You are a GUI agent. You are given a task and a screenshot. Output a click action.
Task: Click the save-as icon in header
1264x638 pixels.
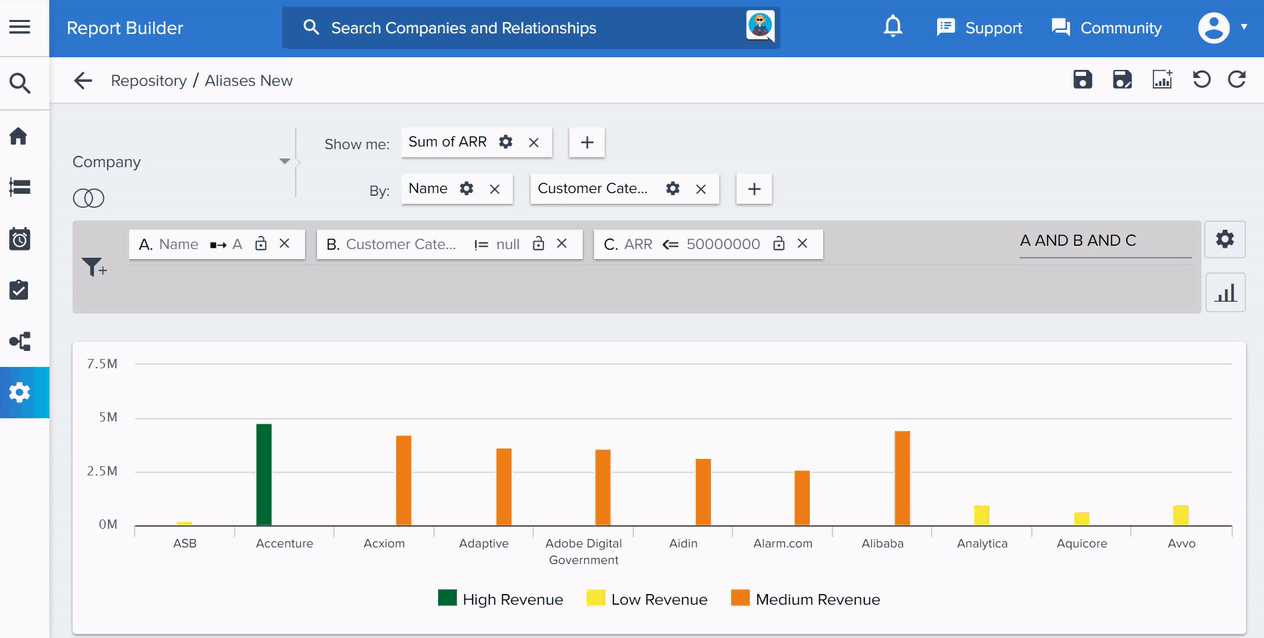click(x=1122, y=80)
